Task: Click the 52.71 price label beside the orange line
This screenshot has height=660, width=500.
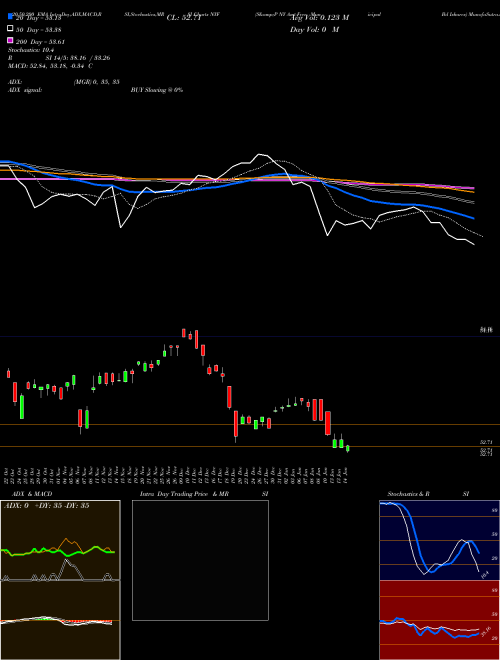Action: (x=486, y=442)
